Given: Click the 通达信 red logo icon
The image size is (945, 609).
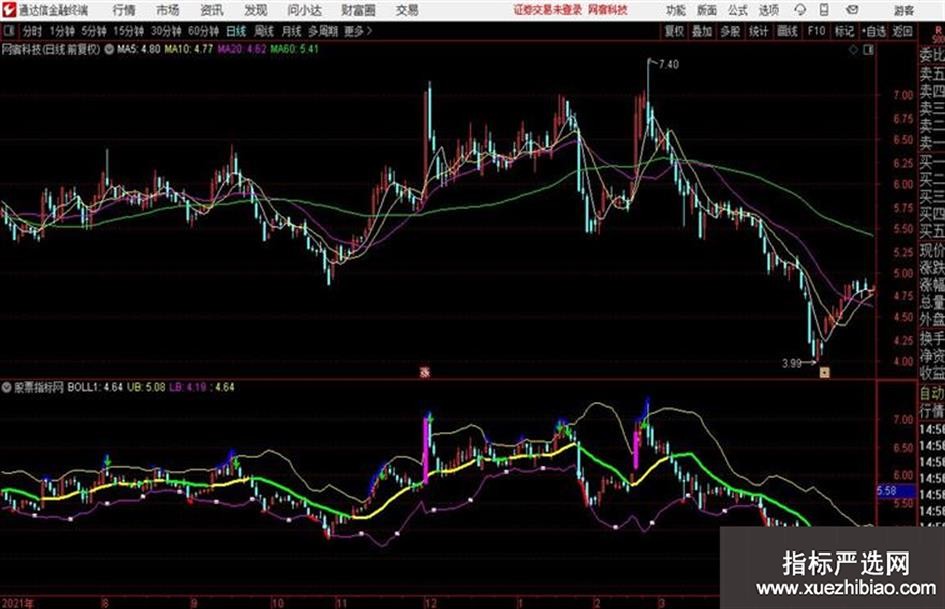Looking at the screenshot, I should (x=9, y=10).
